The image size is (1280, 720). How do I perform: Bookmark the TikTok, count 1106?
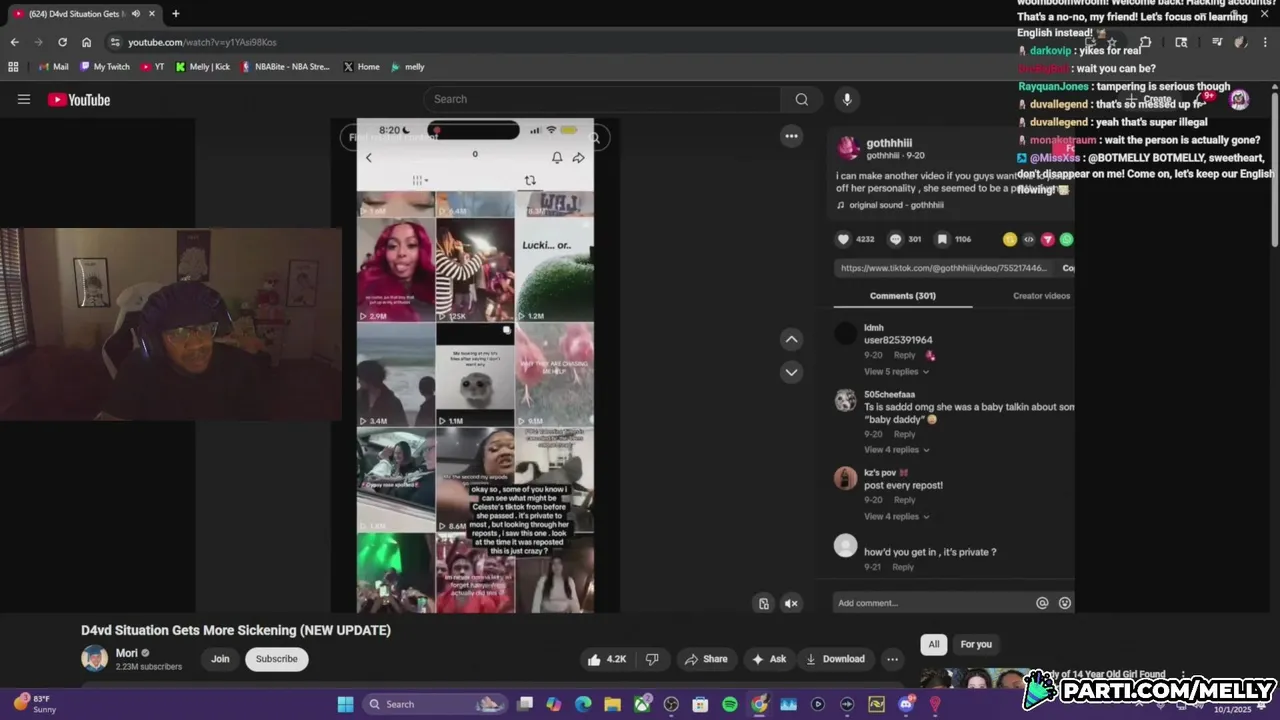942,239
